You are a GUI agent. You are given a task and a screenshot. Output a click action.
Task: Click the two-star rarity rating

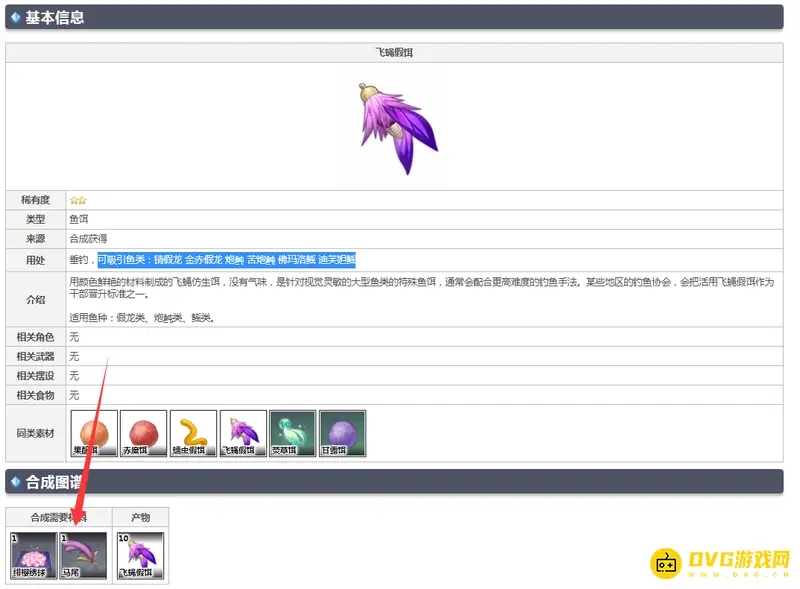(x=77, y=200)
